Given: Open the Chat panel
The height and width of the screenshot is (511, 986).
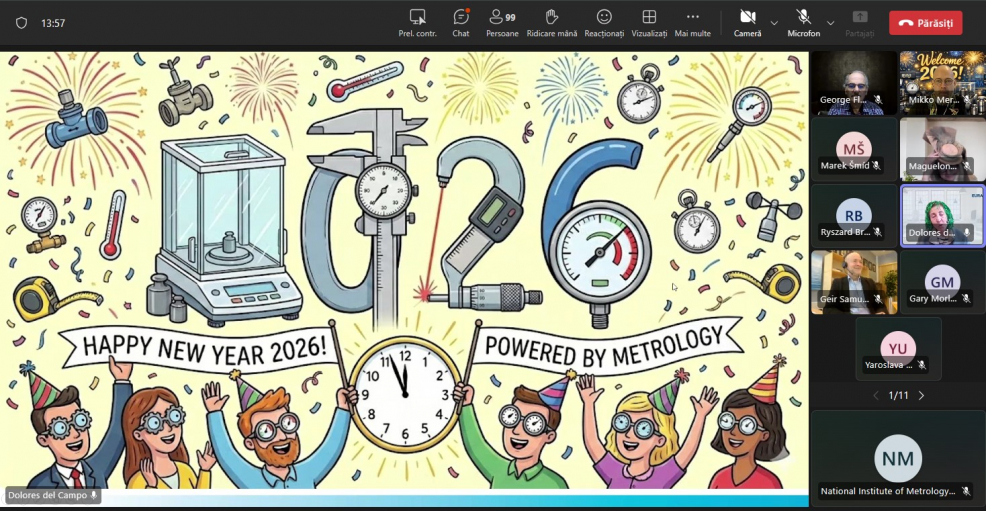Looking at the screenshot, I should point(461,23).
